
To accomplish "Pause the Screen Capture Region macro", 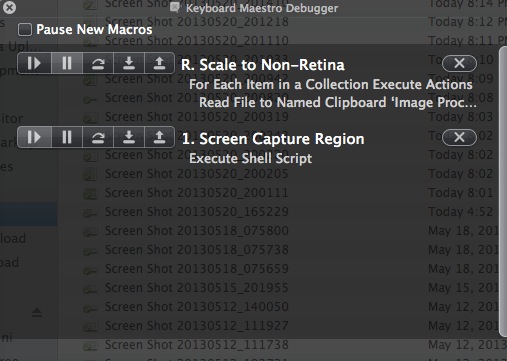I will 67,137.
